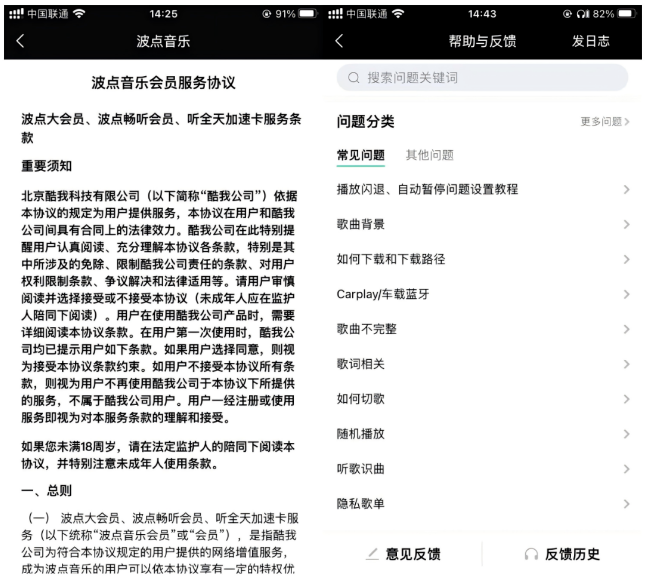Tap the 波点音乐 header title
Viewport: 647px width, 578px height.
163,41
